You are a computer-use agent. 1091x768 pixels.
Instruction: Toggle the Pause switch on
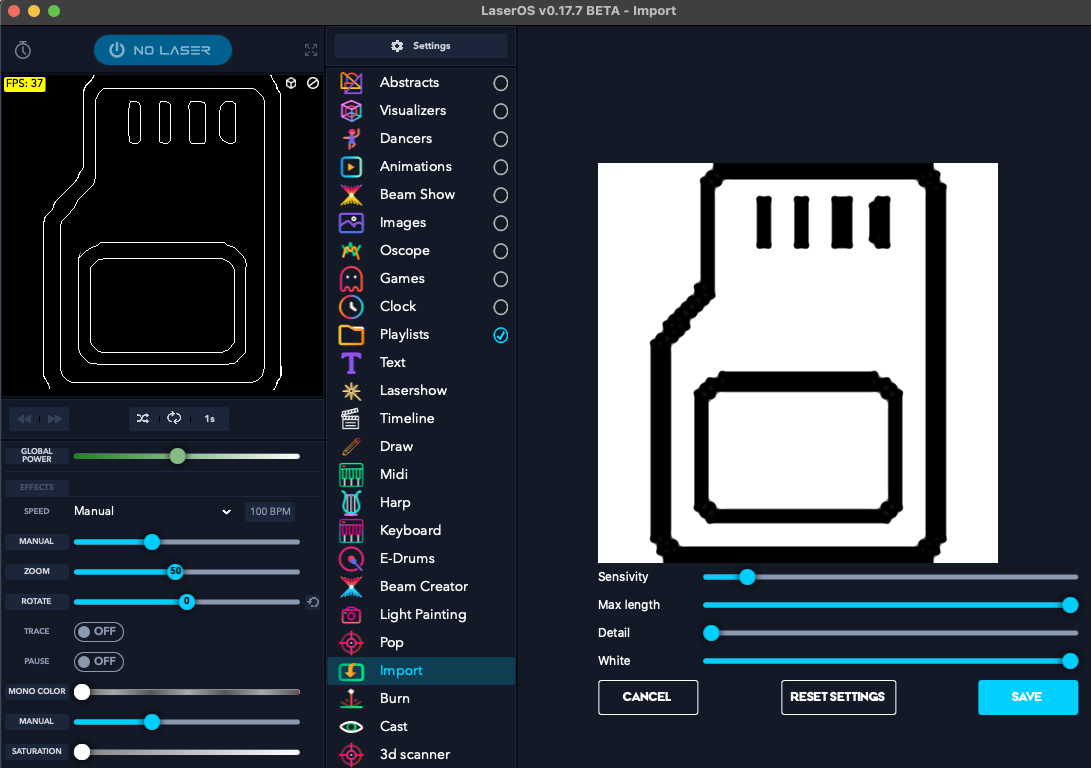(99, 661)
